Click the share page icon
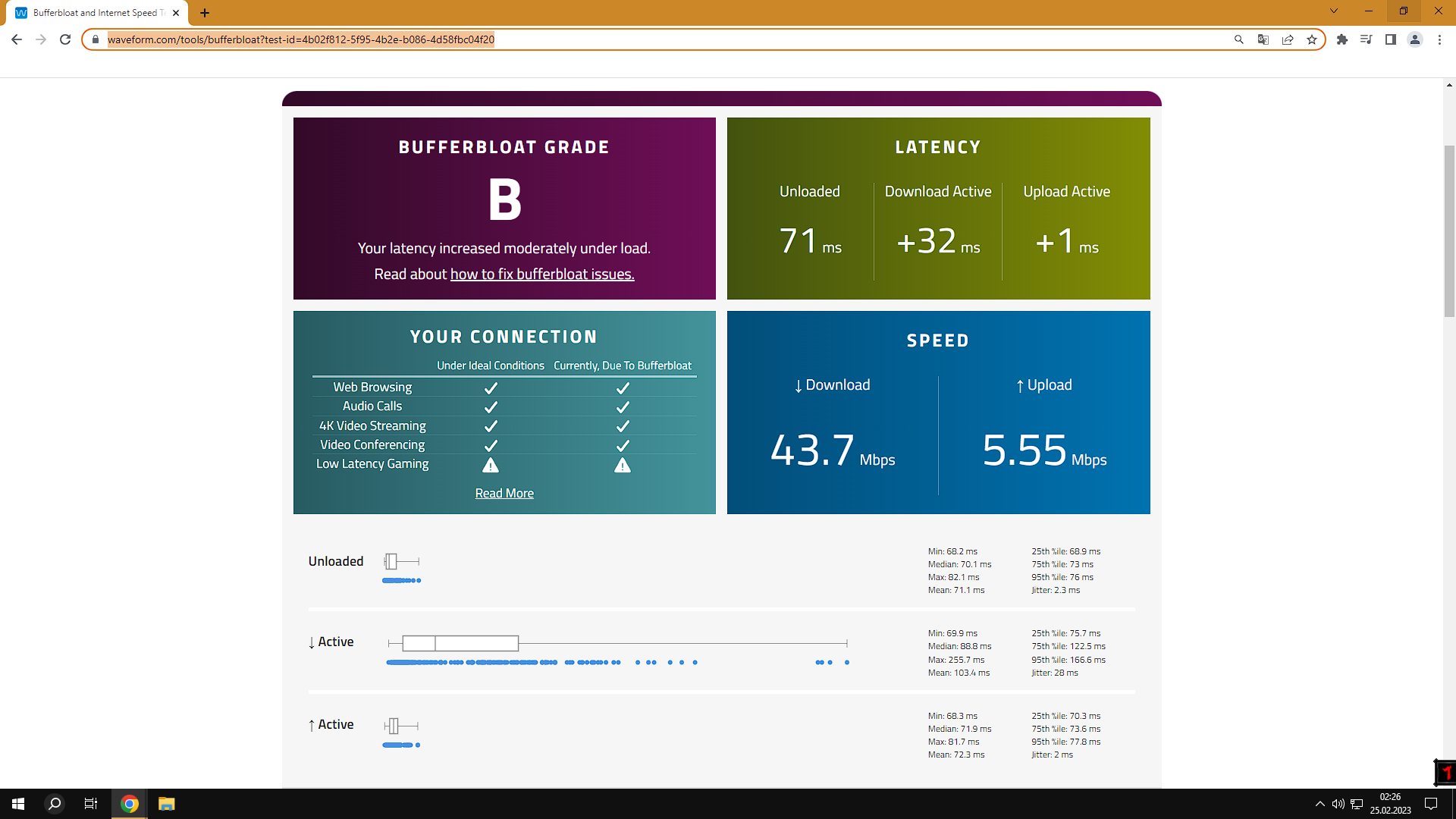 pos(1288,39)
